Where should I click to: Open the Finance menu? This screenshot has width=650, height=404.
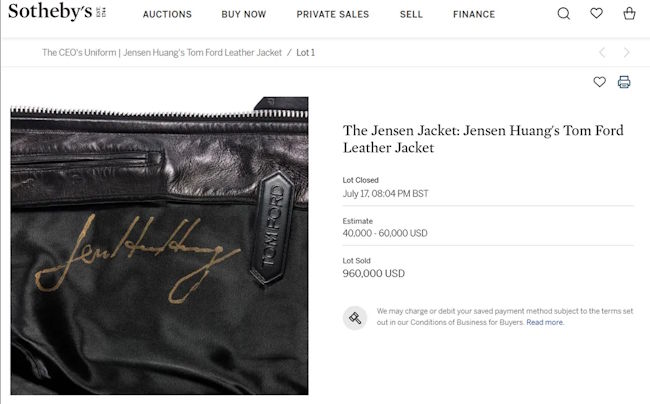coord(474,15)
